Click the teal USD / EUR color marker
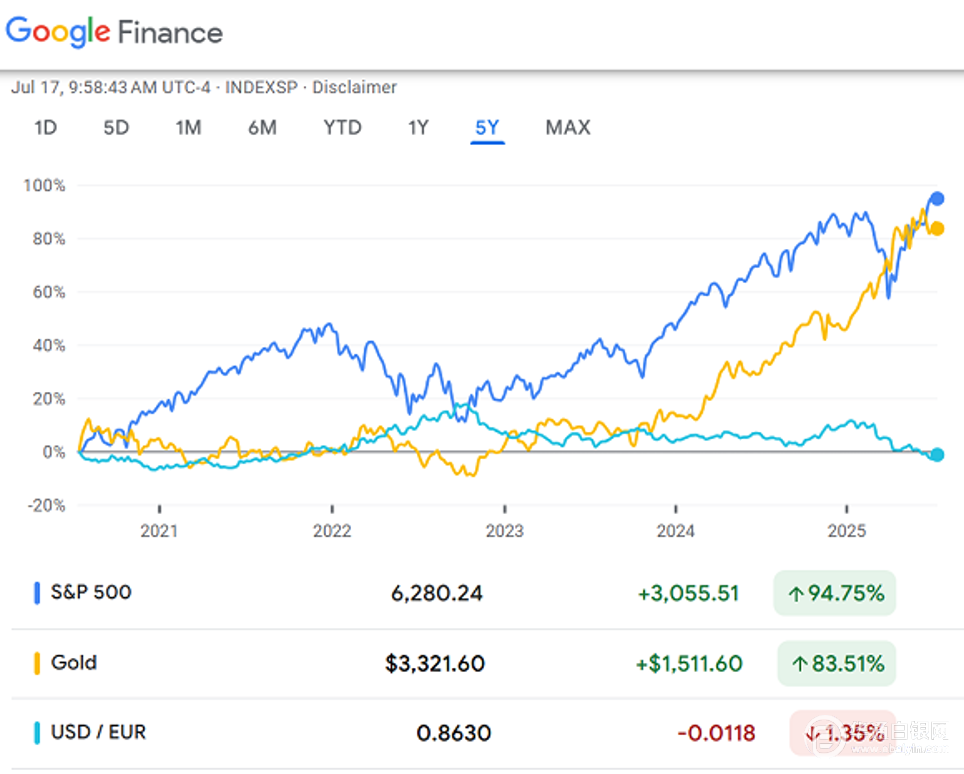 [x=37, y=733]
